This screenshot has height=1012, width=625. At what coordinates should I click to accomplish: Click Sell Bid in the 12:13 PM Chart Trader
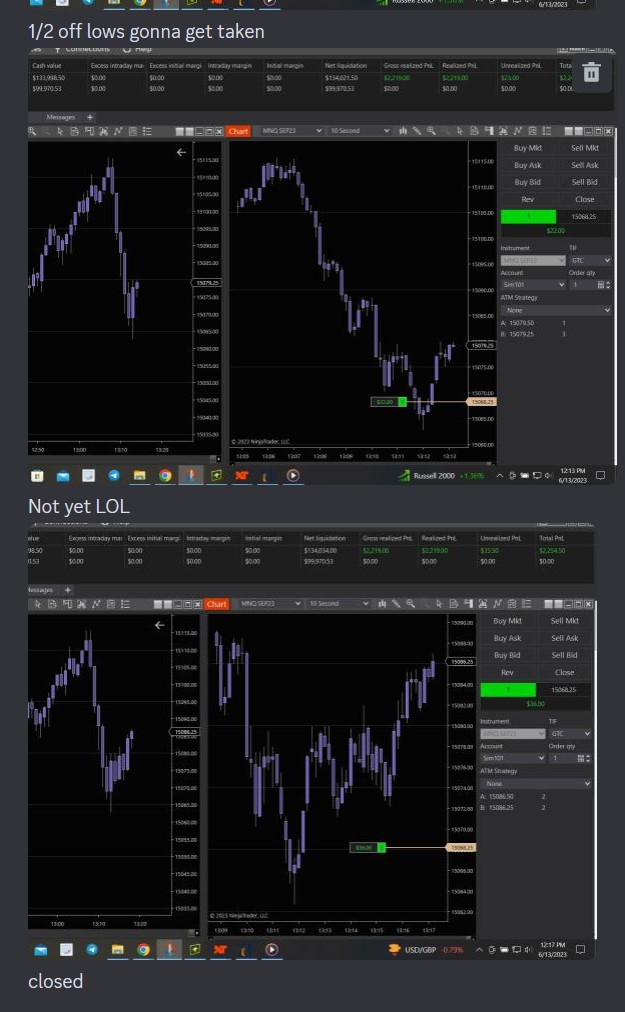585,182
